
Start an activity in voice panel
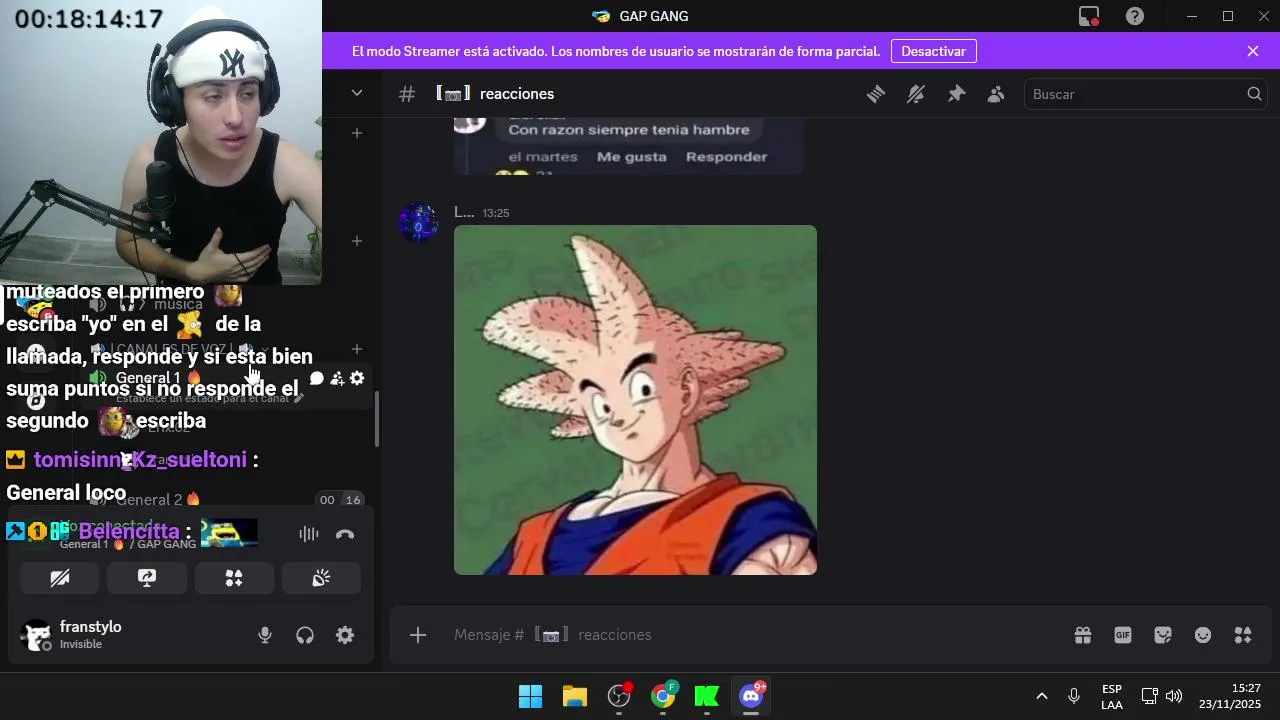[x=234, y=578]
